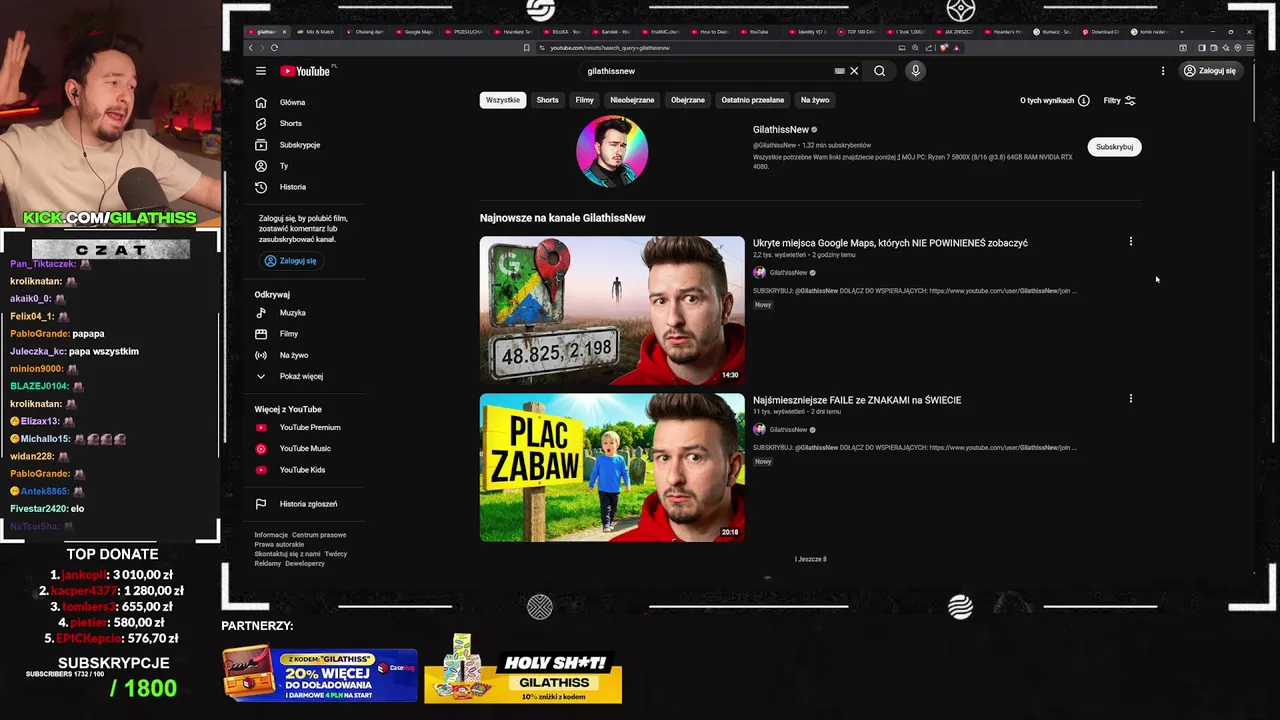Open the title Najśmieszniejsze FAILE ze ZNAKAMI
1280x720 pixels.
857,400
